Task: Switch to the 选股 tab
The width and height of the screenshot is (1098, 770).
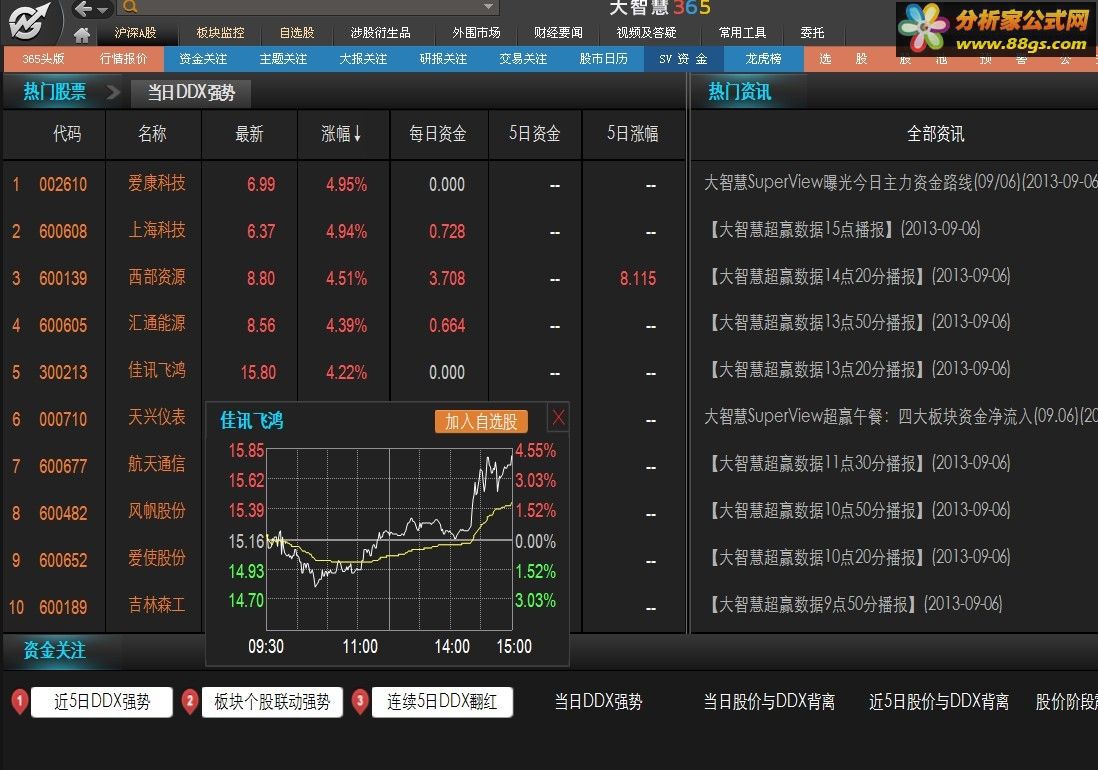Action: tap(843, 59)
